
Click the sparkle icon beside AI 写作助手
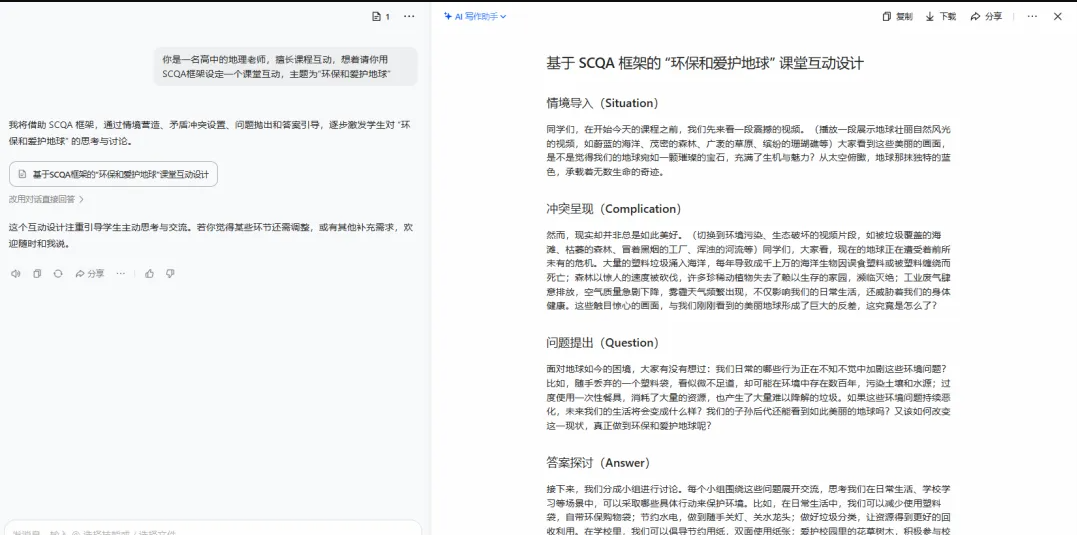tap(448, 16)
